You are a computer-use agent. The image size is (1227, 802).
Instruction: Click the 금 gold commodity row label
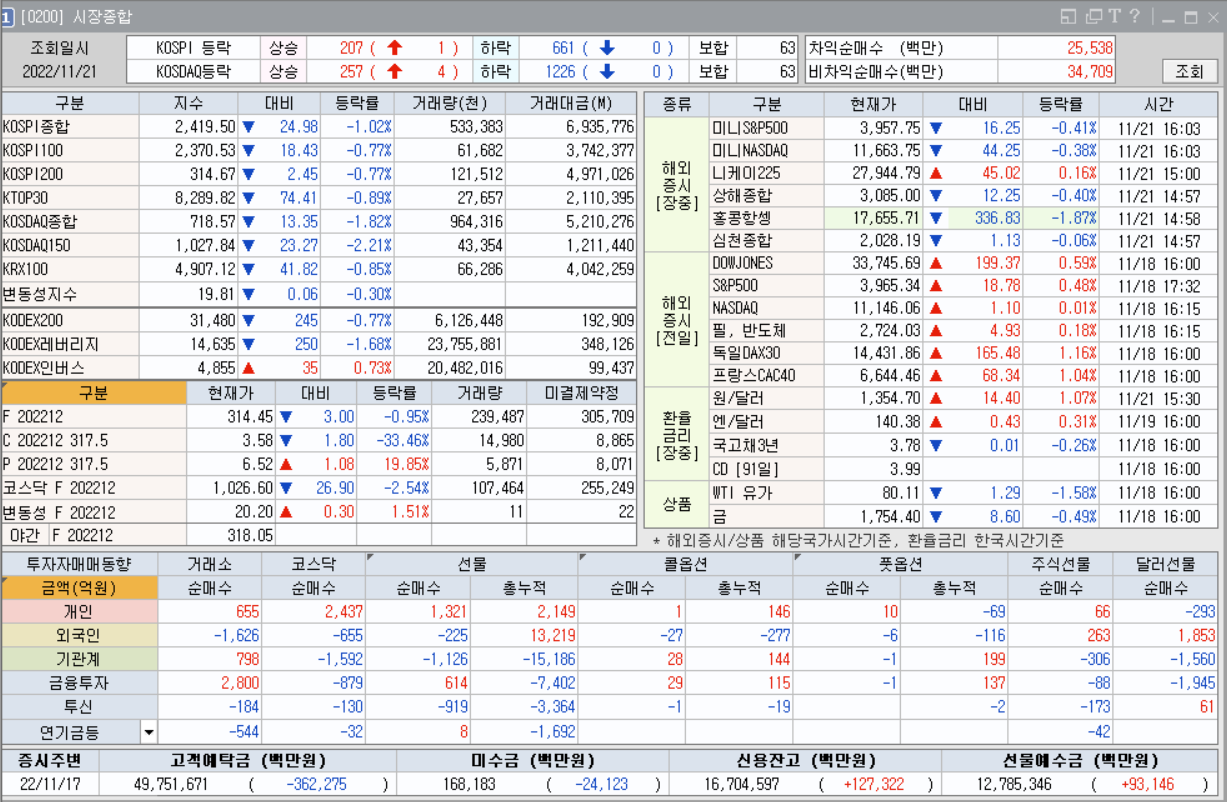[x=765, y=516]
